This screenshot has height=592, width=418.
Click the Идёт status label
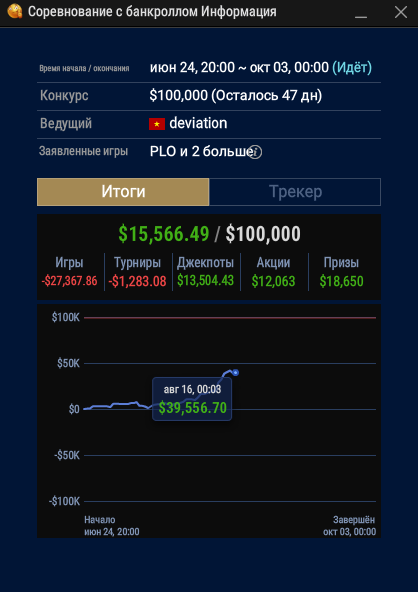point(352,68)
